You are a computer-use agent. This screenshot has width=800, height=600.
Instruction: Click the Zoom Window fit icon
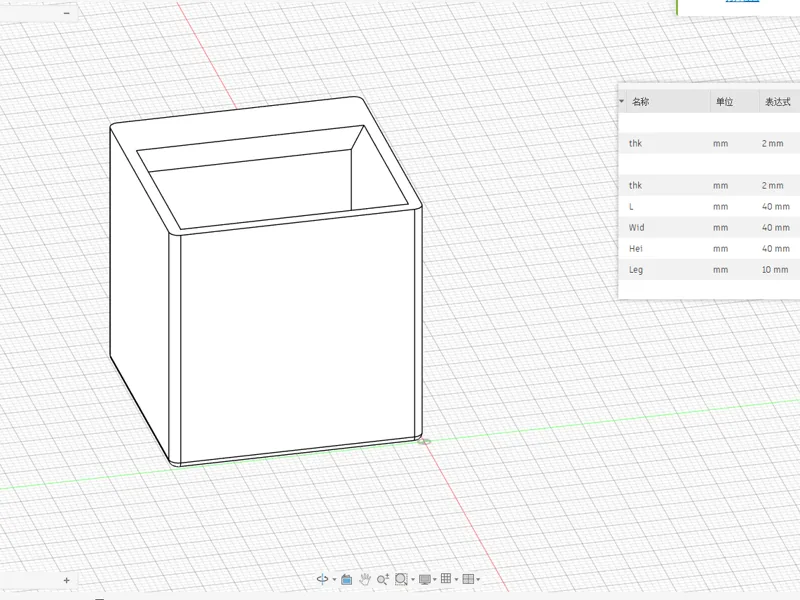(401, 579)
